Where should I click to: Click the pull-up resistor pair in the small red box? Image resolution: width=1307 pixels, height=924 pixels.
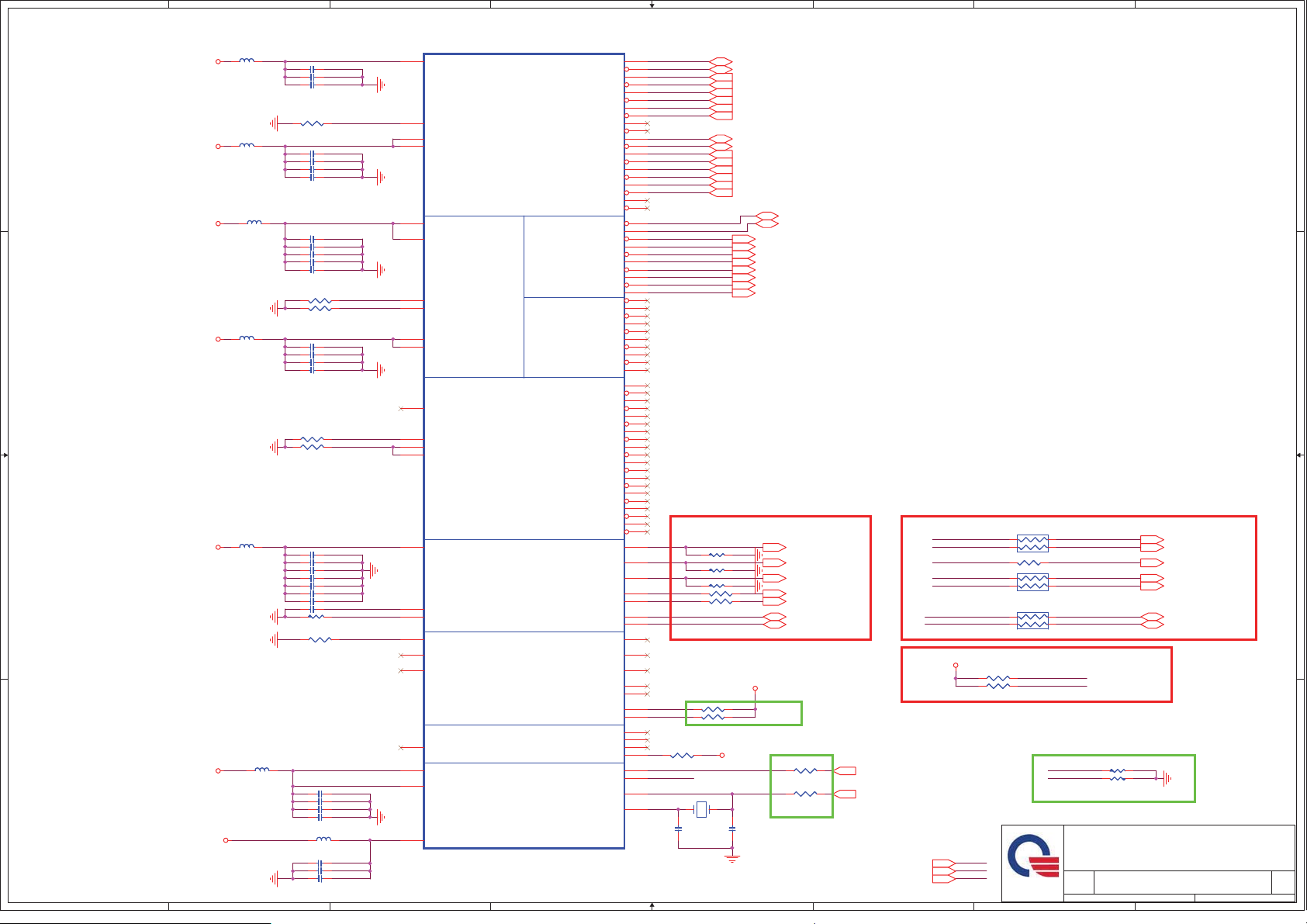click(998, 682)
